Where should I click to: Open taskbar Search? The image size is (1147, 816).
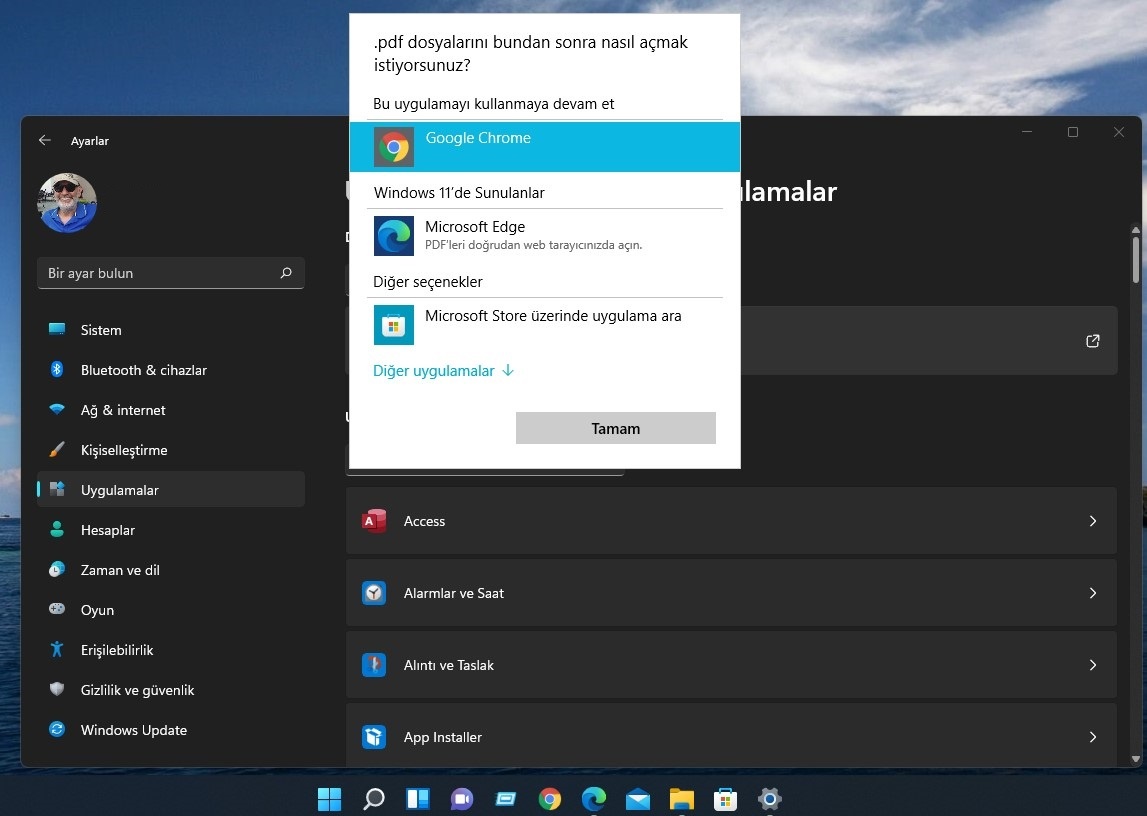(374, 798)
